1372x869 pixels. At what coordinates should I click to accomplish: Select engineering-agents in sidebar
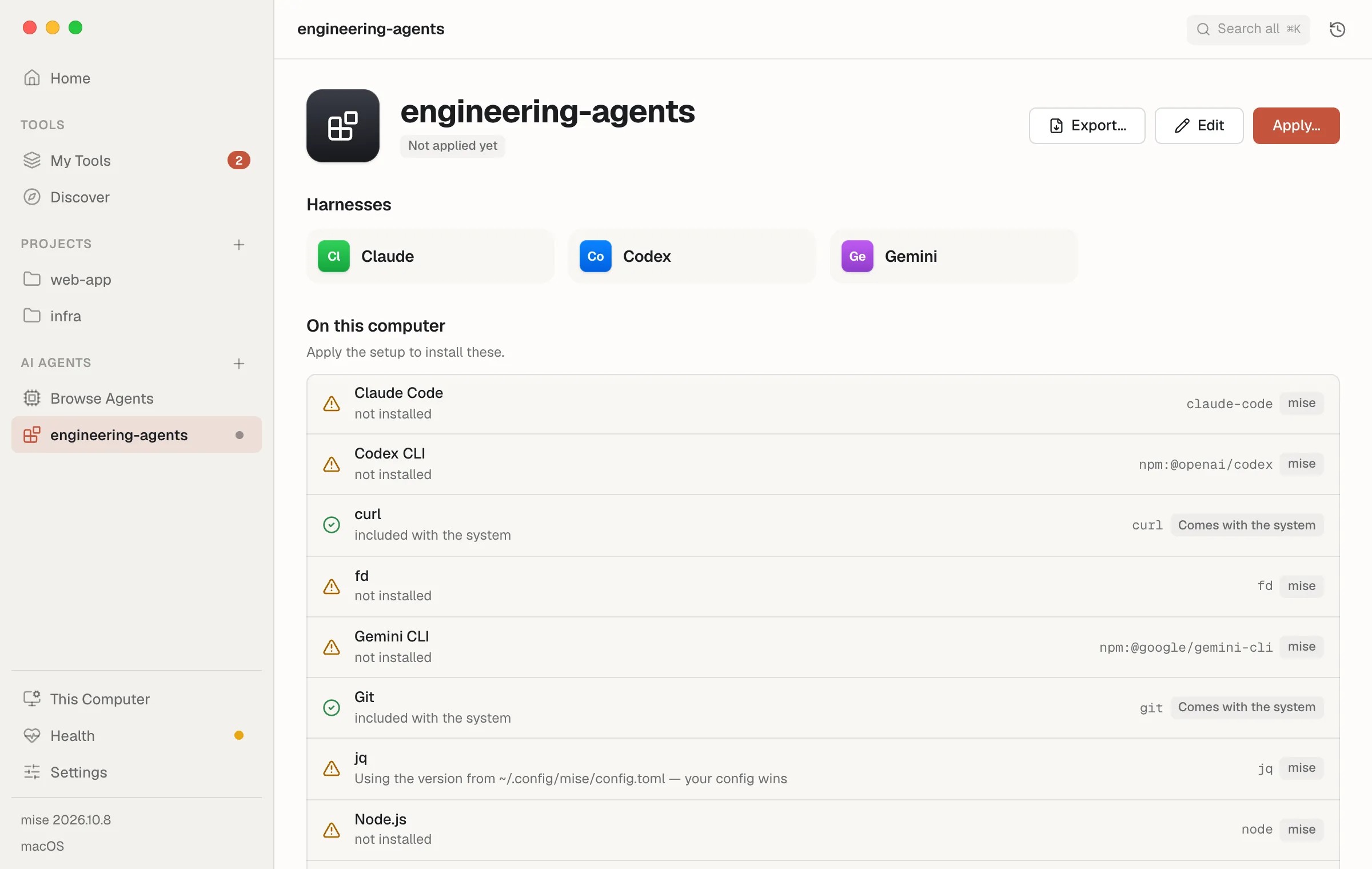(137, 435)
